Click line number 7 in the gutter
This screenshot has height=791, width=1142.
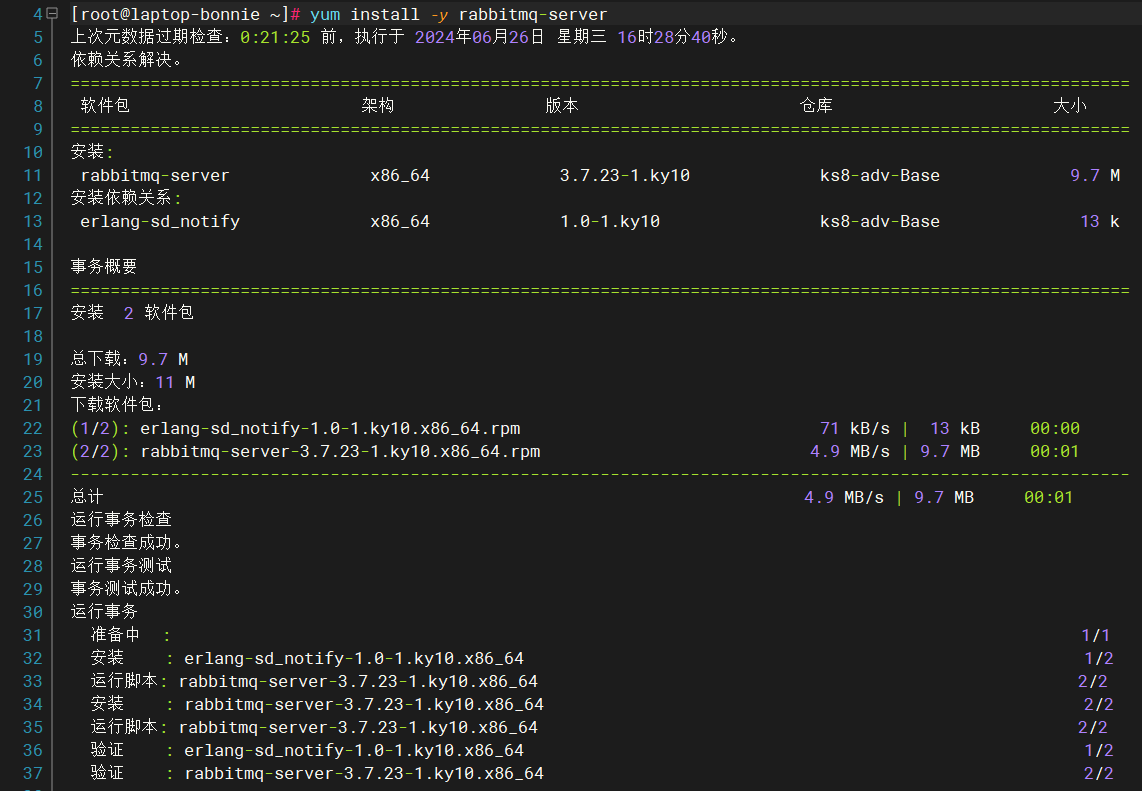[x=38, y=83]
